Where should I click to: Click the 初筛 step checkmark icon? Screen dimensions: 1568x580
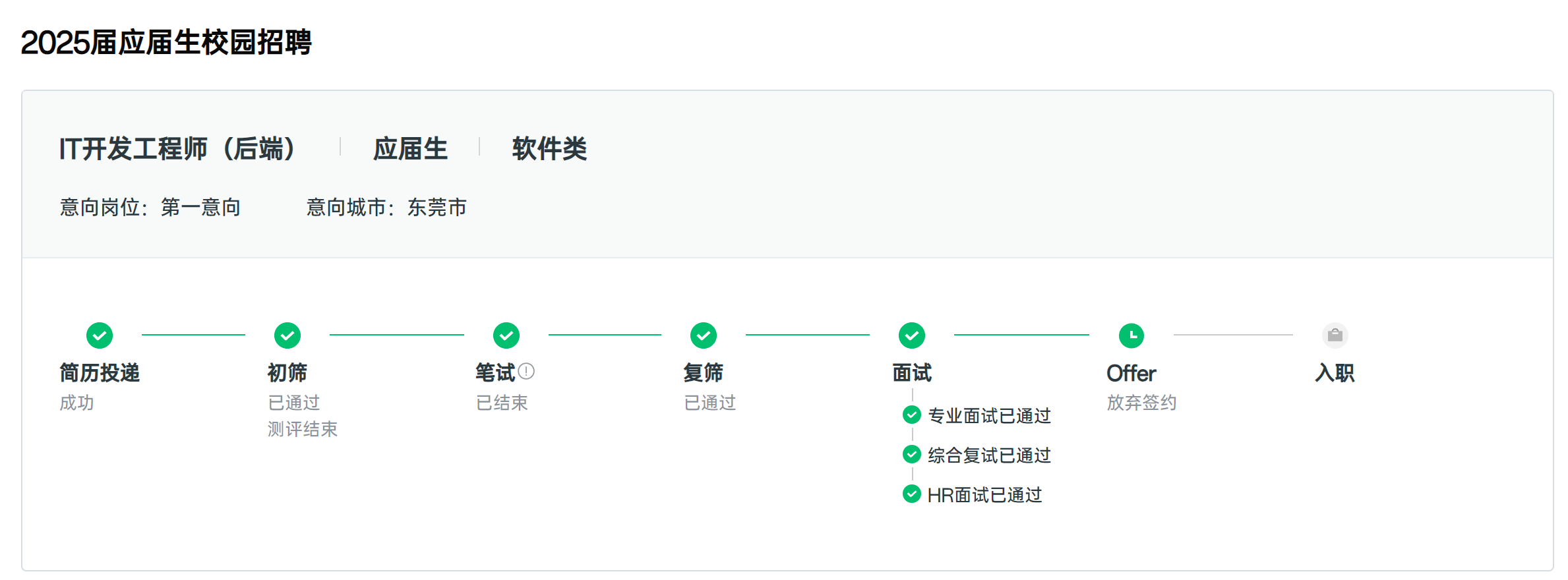pyautogui.click(x=287, y=335)
